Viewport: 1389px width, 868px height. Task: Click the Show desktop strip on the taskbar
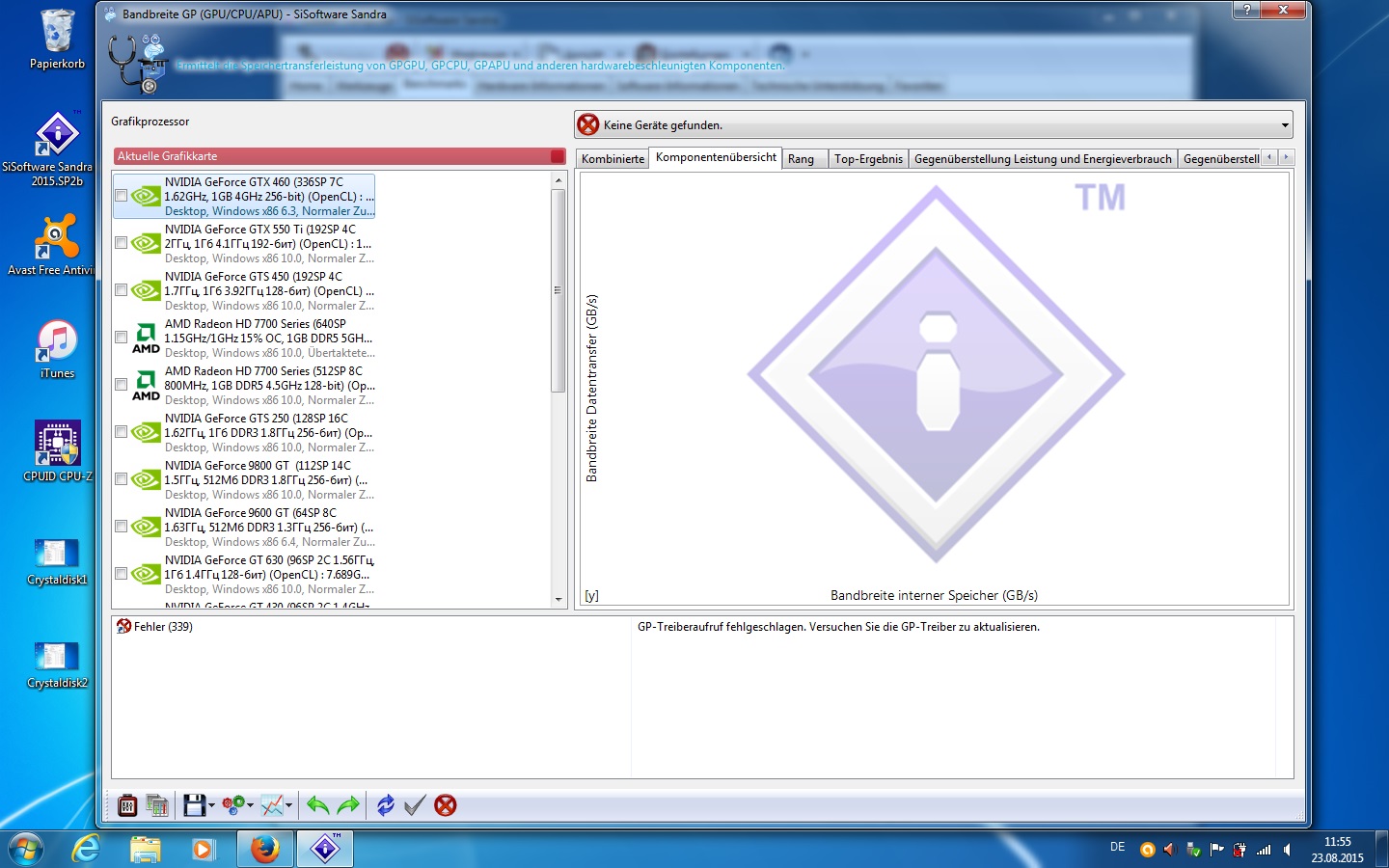[1381, 849]
